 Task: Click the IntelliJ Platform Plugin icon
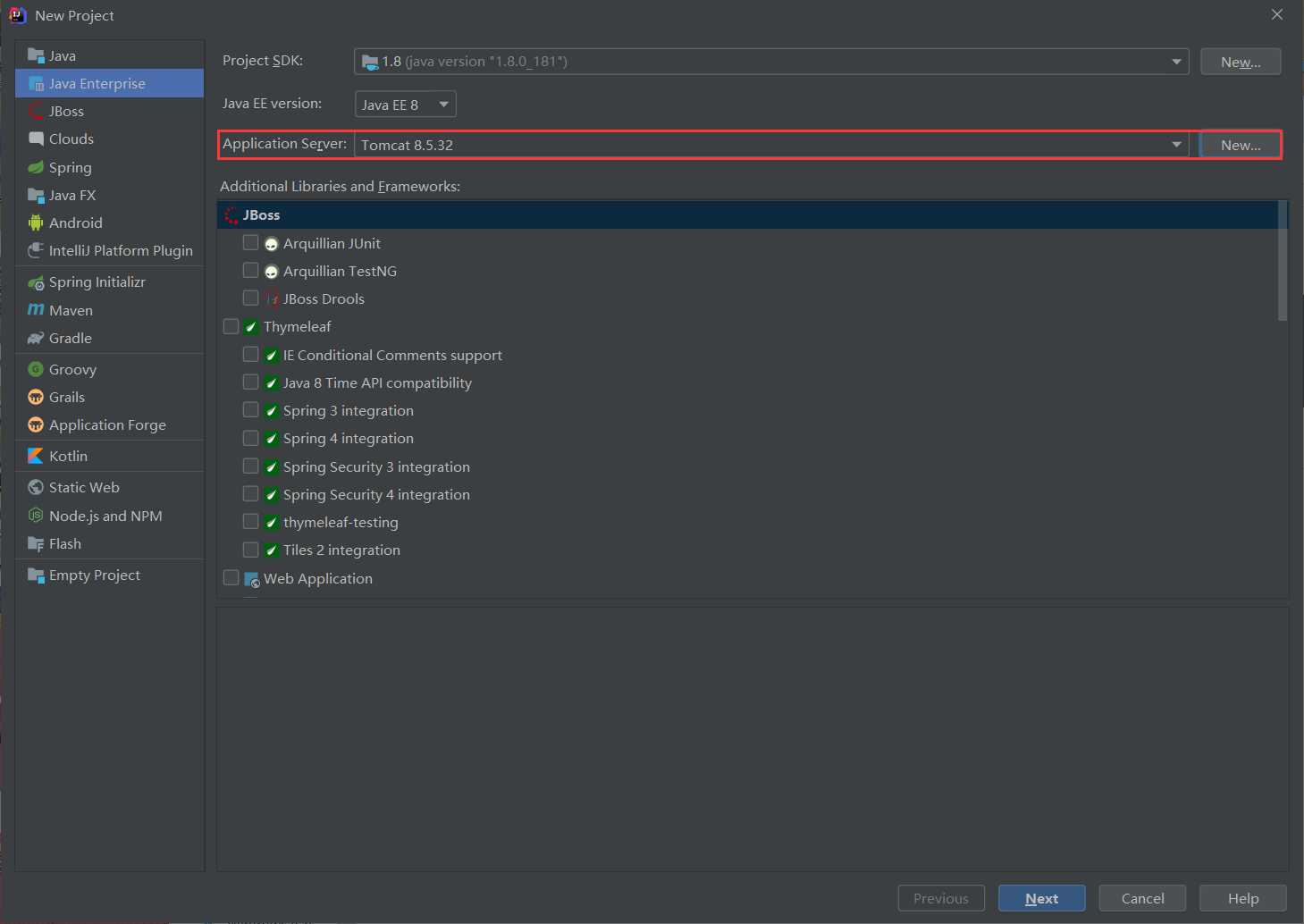tap(36, 250)
